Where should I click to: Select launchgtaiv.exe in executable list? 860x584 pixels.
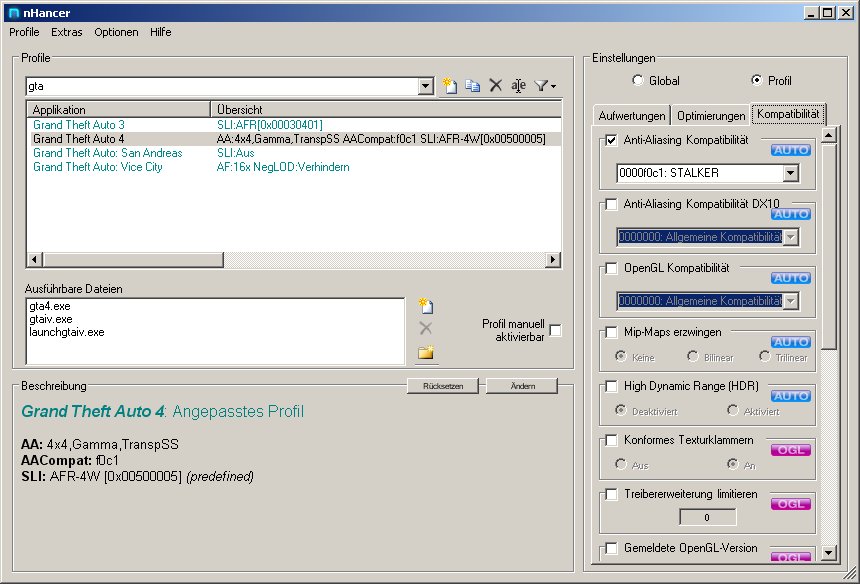[66, 332]
